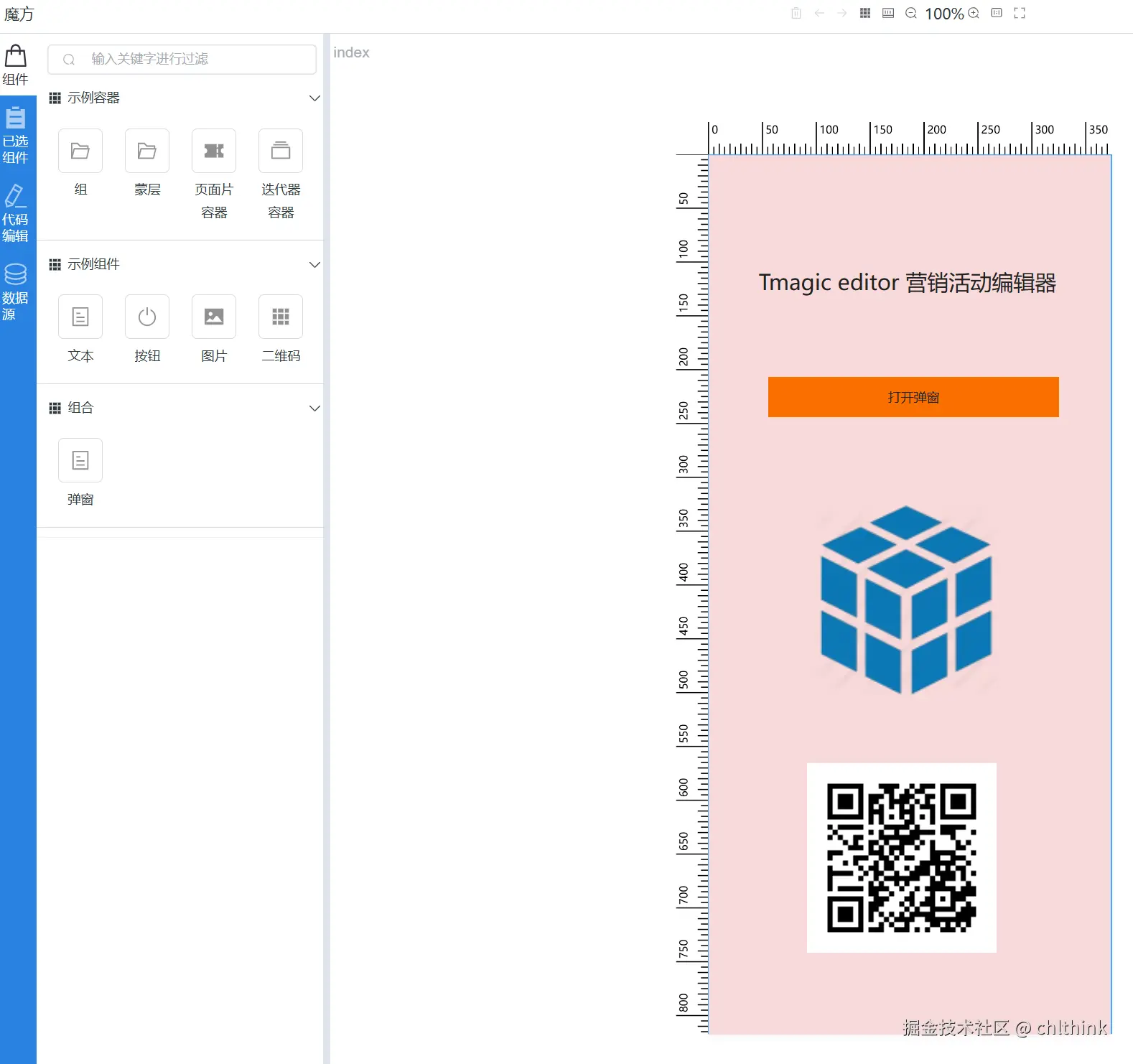
Task: Click the 1:1 actual size icon
Action: click(997, 13)
